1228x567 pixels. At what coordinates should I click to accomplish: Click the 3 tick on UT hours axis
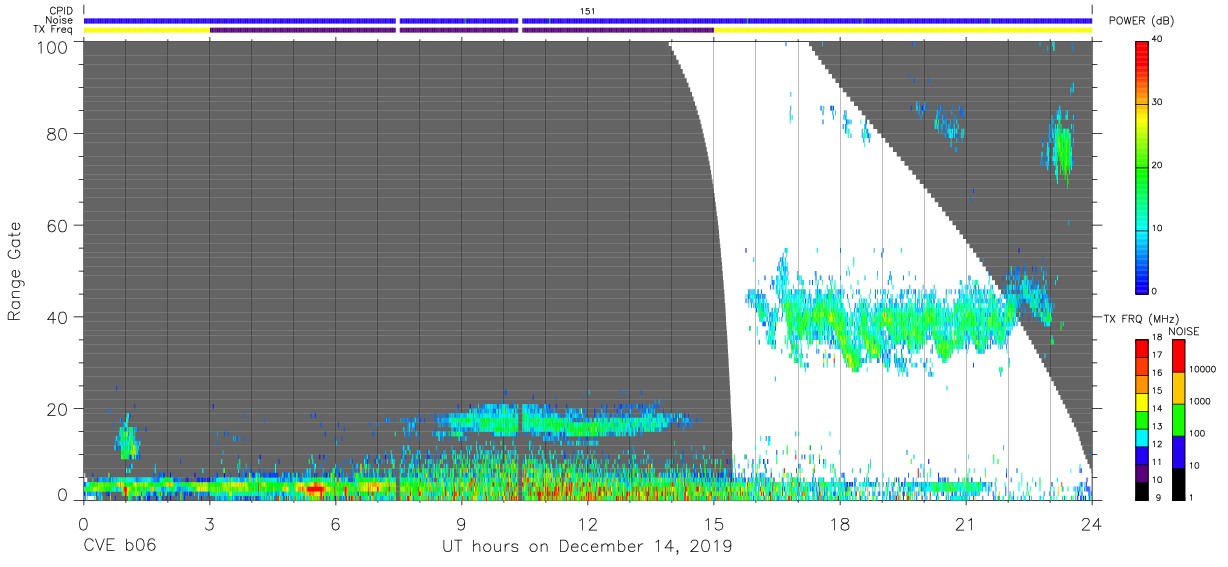point(209,523)
